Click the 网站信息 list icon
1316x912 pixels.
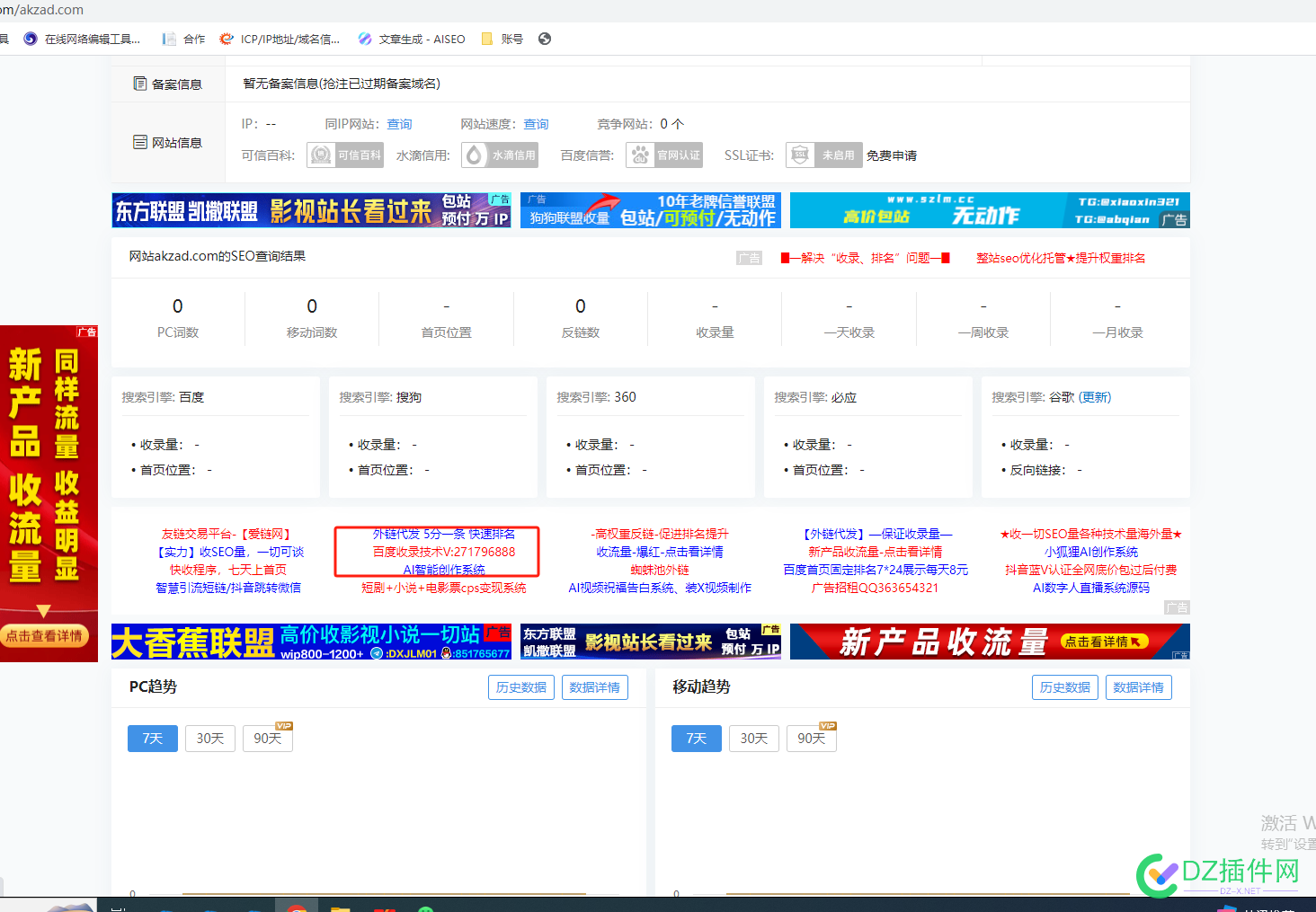click(140, 142)
